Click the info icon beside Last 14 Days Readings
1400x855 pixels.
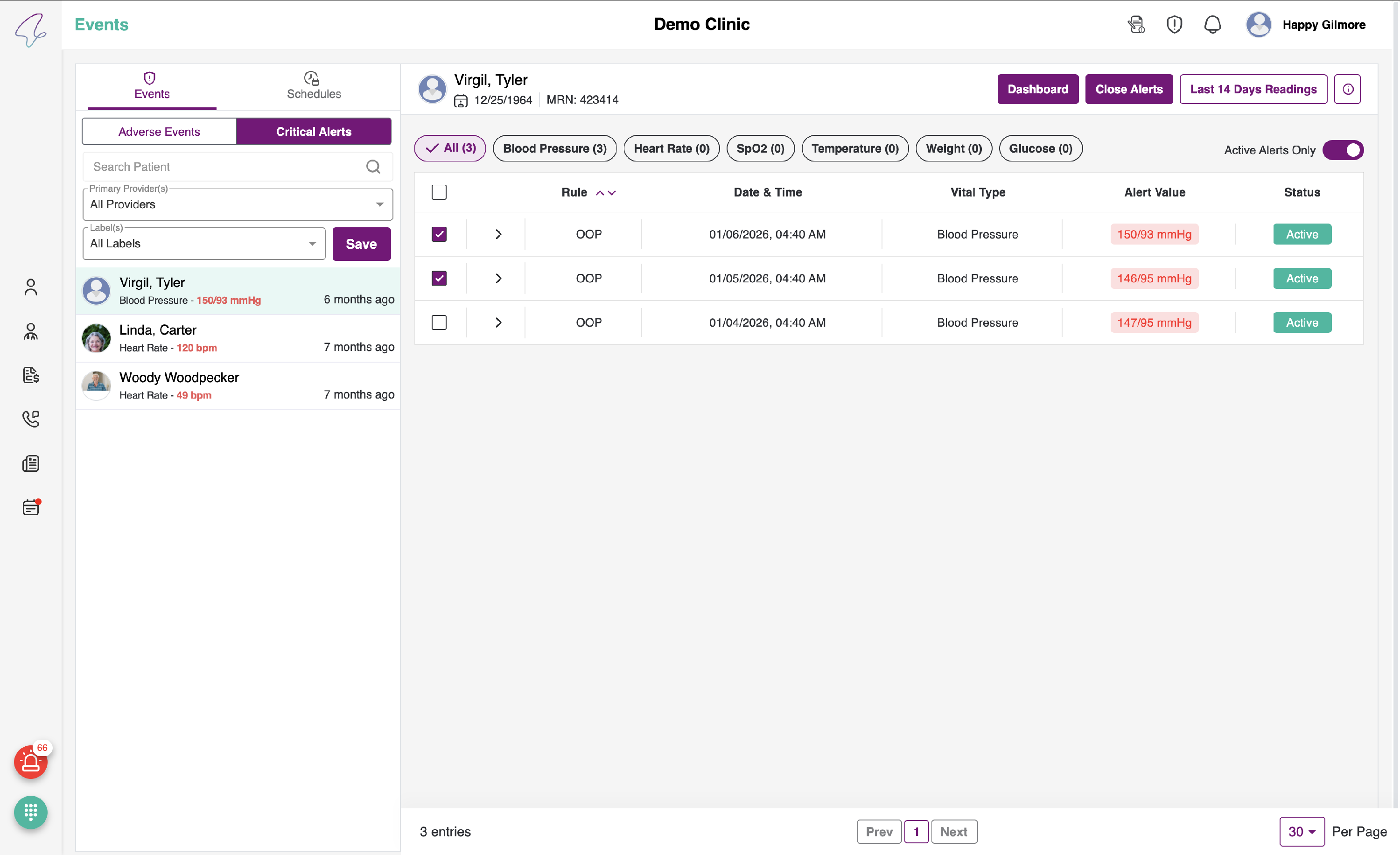click(x=1348, y=89)
